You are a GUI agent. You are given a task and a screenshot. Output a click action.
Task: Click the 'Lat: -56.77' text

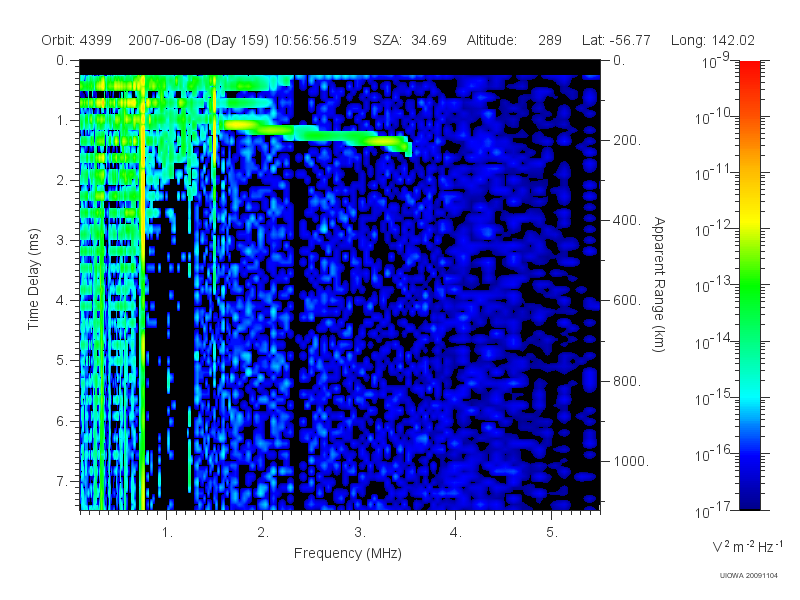tap(616, 40)
